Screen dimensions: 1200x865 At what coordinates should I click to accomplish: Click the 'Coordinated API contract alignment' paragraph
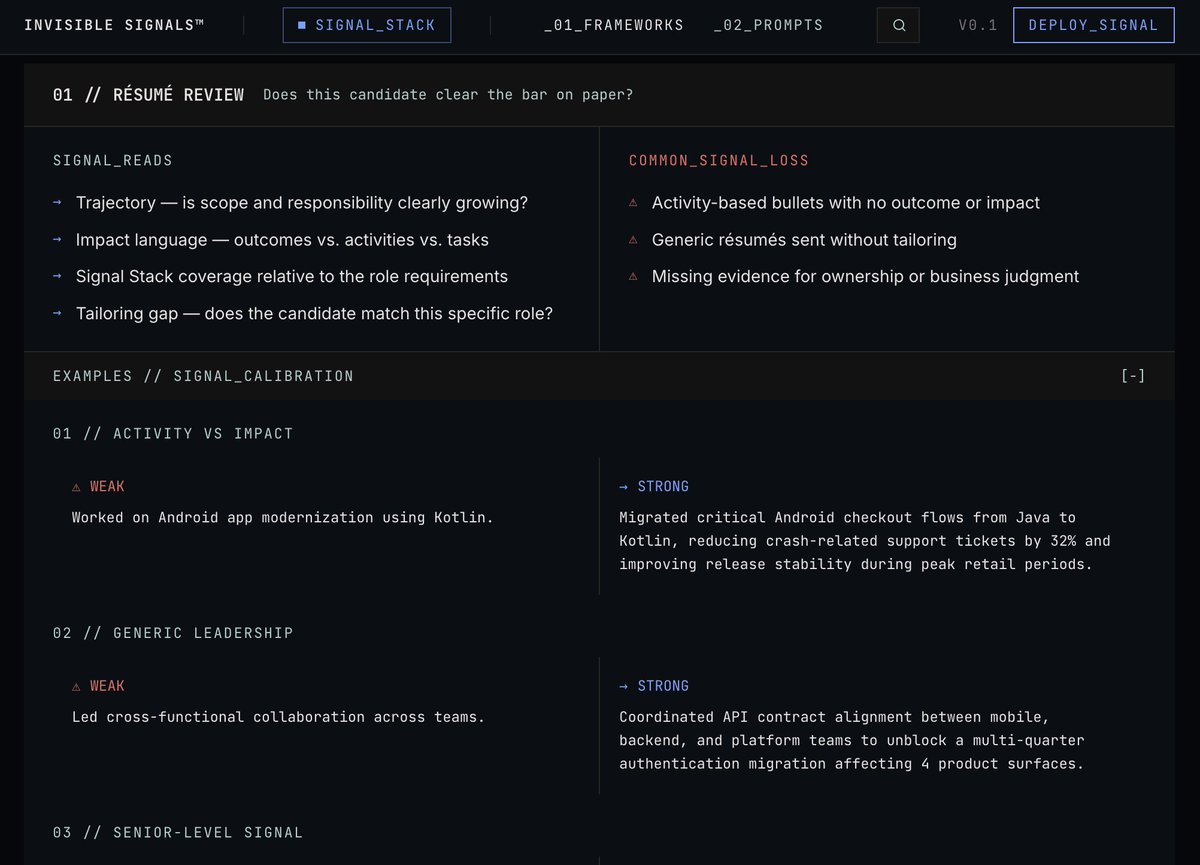point(852,740)
